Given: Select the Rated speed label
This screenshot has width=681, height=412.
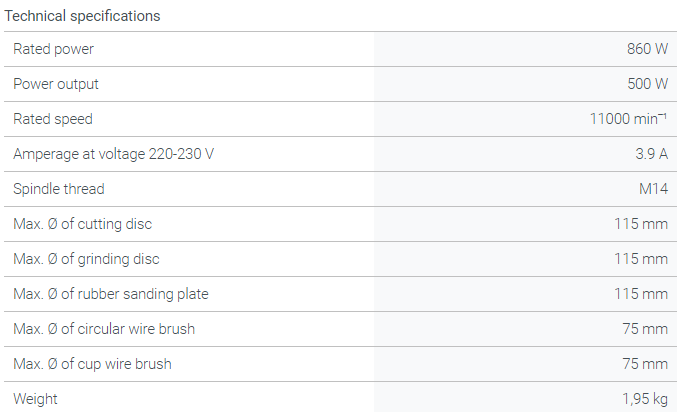Looking at the screenshot, I should click(x=53, y=119).
